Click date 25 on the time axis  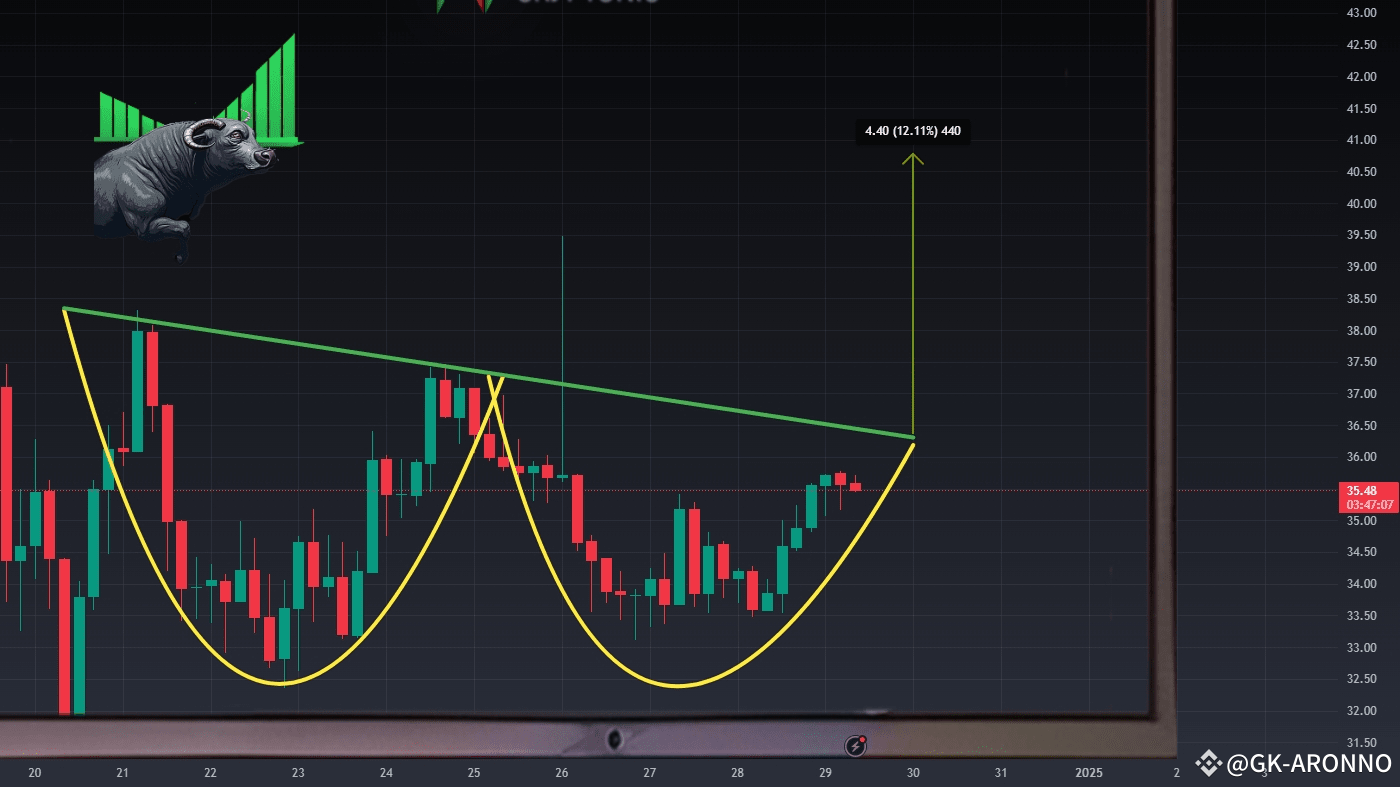tap(474, 772)
